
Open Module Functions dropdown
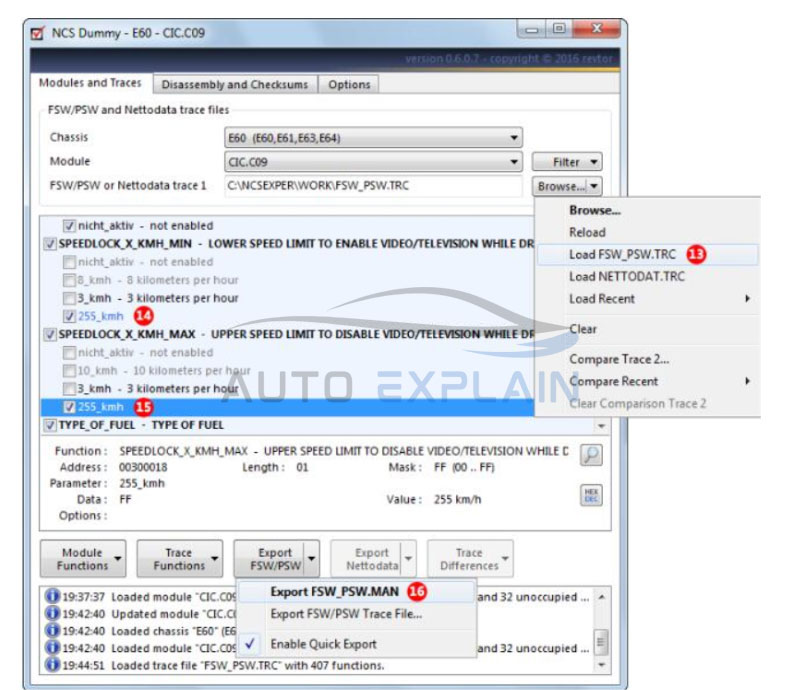coord(83,559)
